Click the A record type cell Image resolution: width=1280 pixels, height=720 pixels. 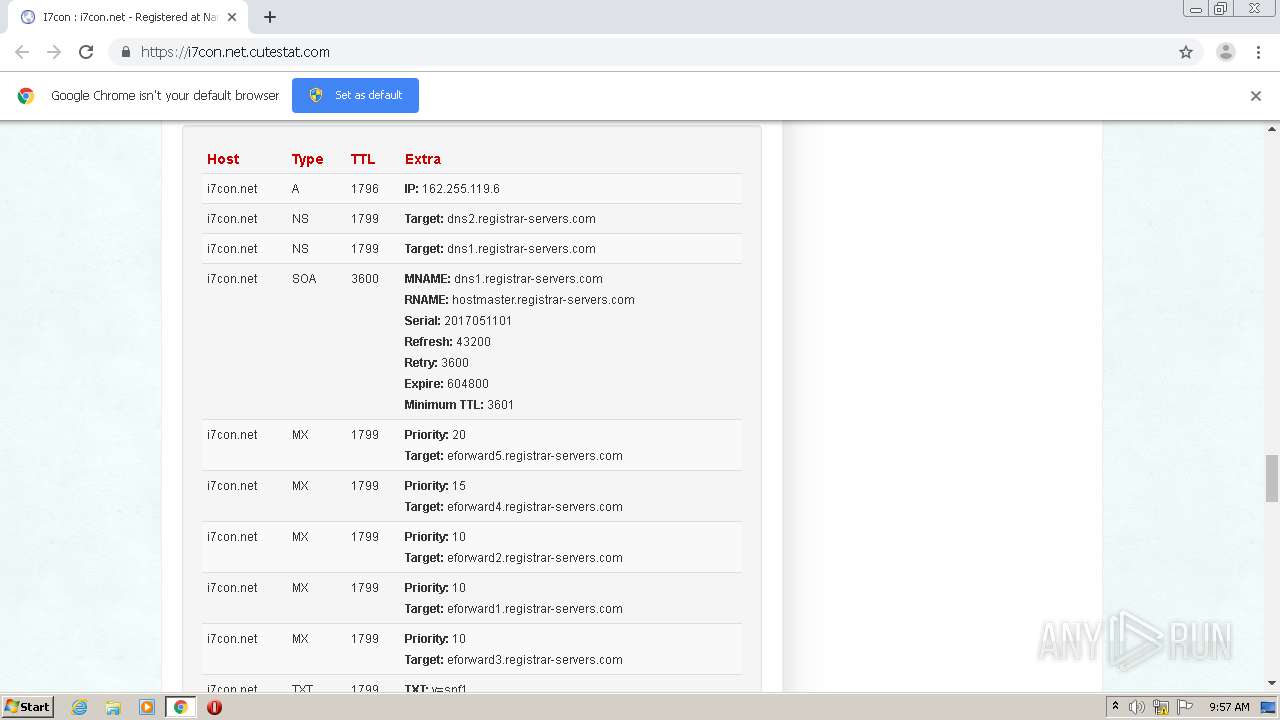tap(296, 189)
